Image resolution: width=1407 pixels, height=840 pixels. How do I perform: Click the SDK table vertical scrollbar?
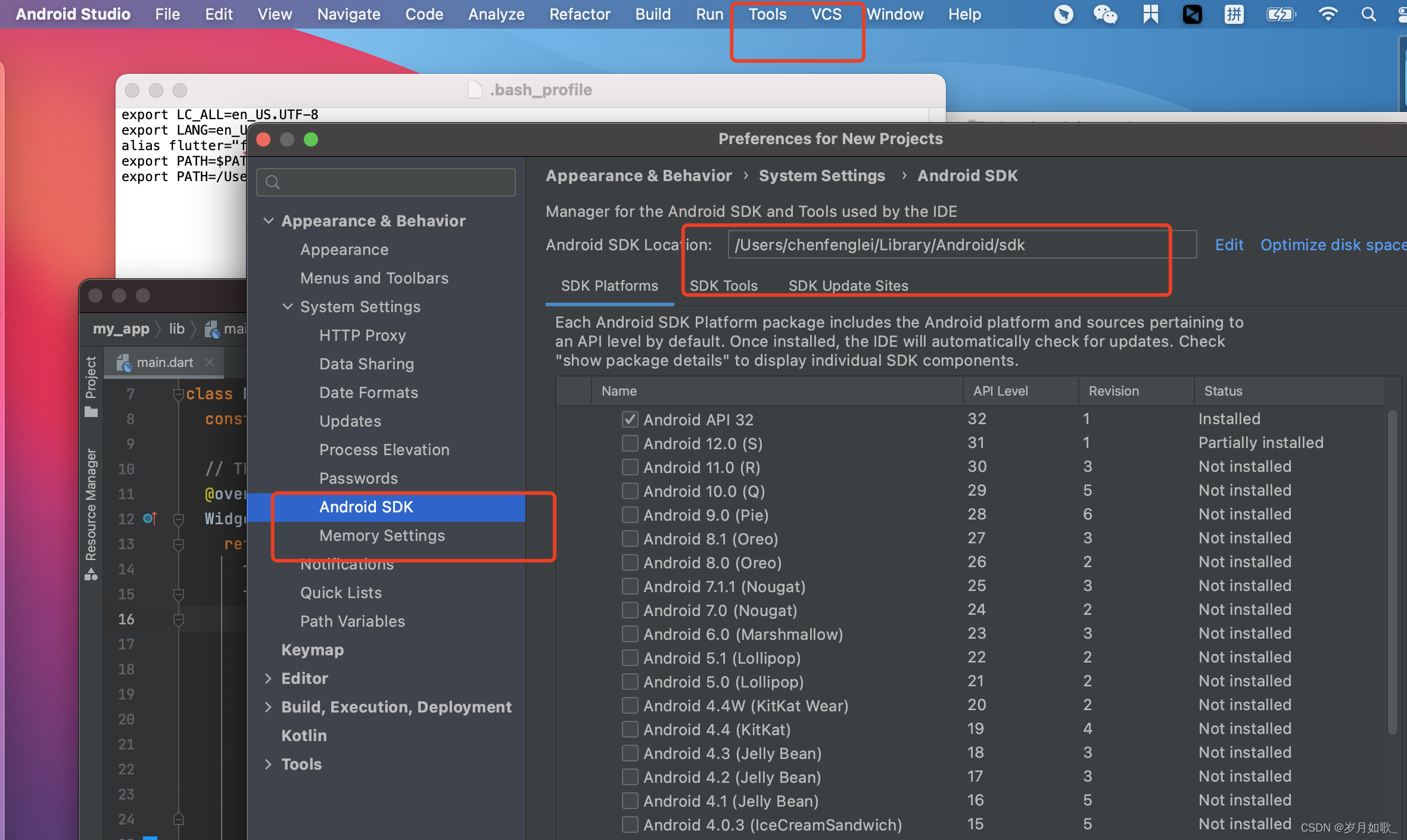[x=1392, y=572]
